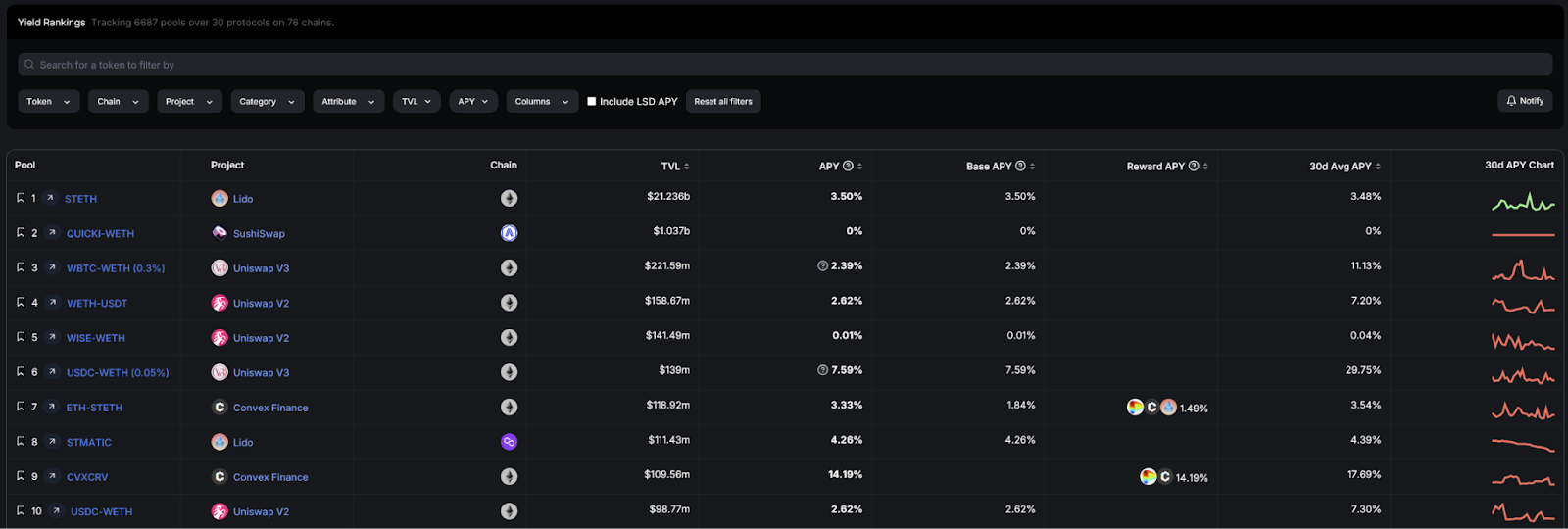Click Uniswap V3 logo in WBTC-WETH row
The width and height of the screenshot is (1568, 529).
pyautogui.click(x=220, y=267)
